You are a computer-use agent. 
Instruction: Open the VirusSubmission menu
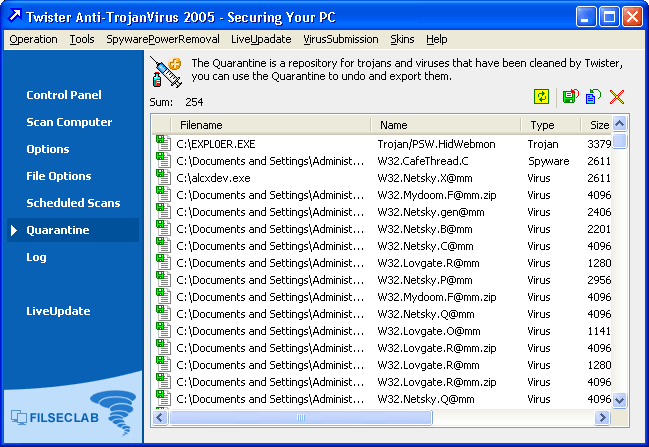click(341, 39)
